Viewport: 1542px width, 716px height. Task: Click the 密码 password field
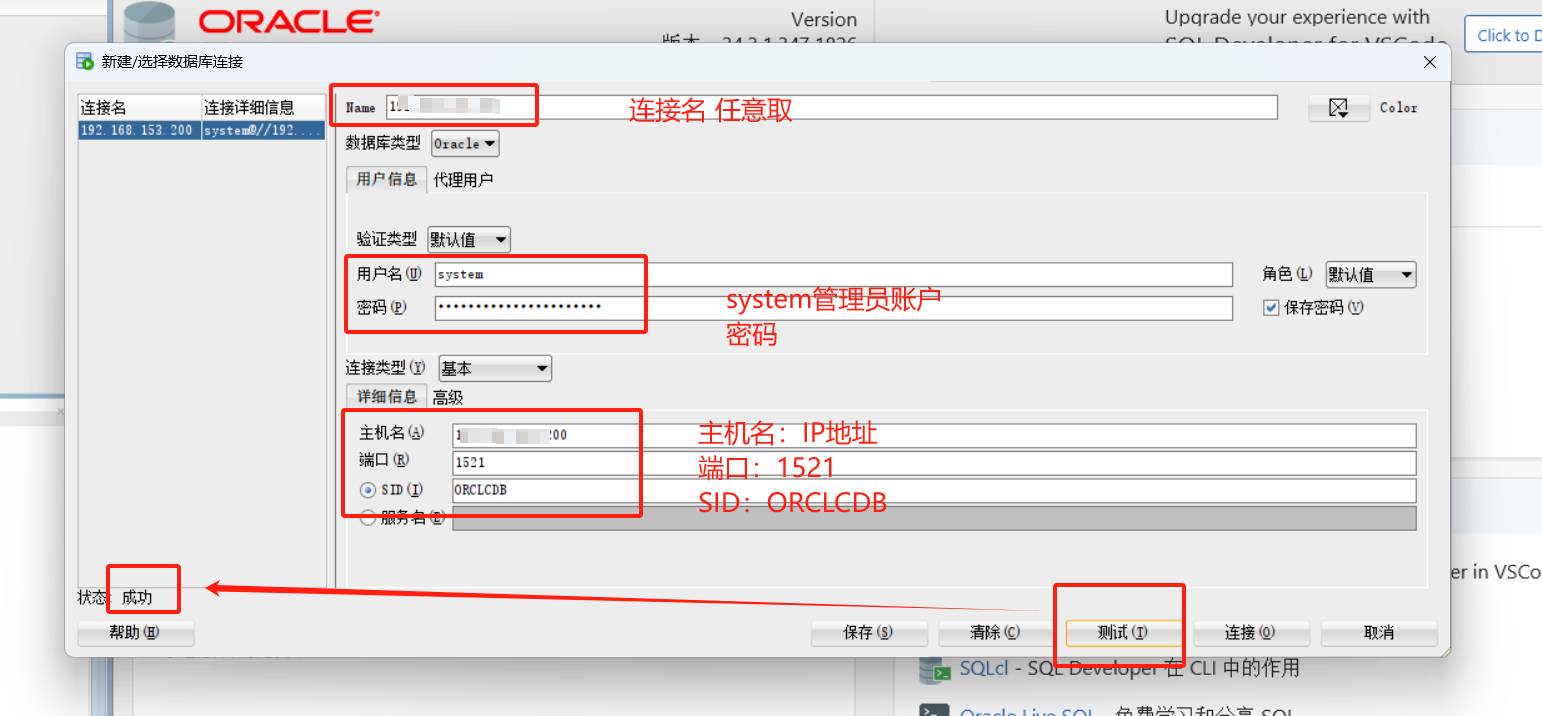click(x=833, y=308)
